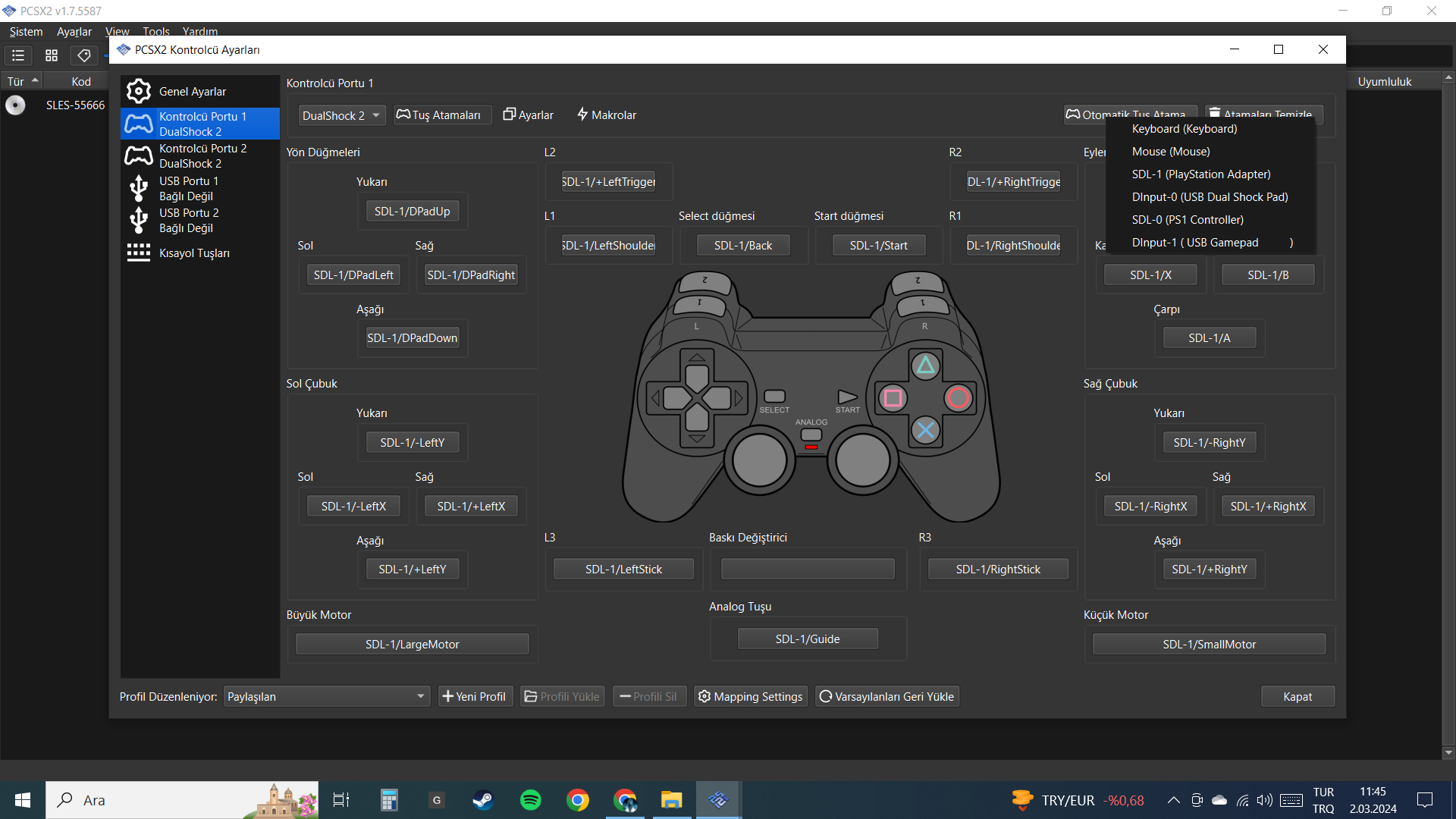Switch to the Ayarlar tab
The width and height of the screenshot is (1456, 819).
pyautogui.click(x=528, y=115)
